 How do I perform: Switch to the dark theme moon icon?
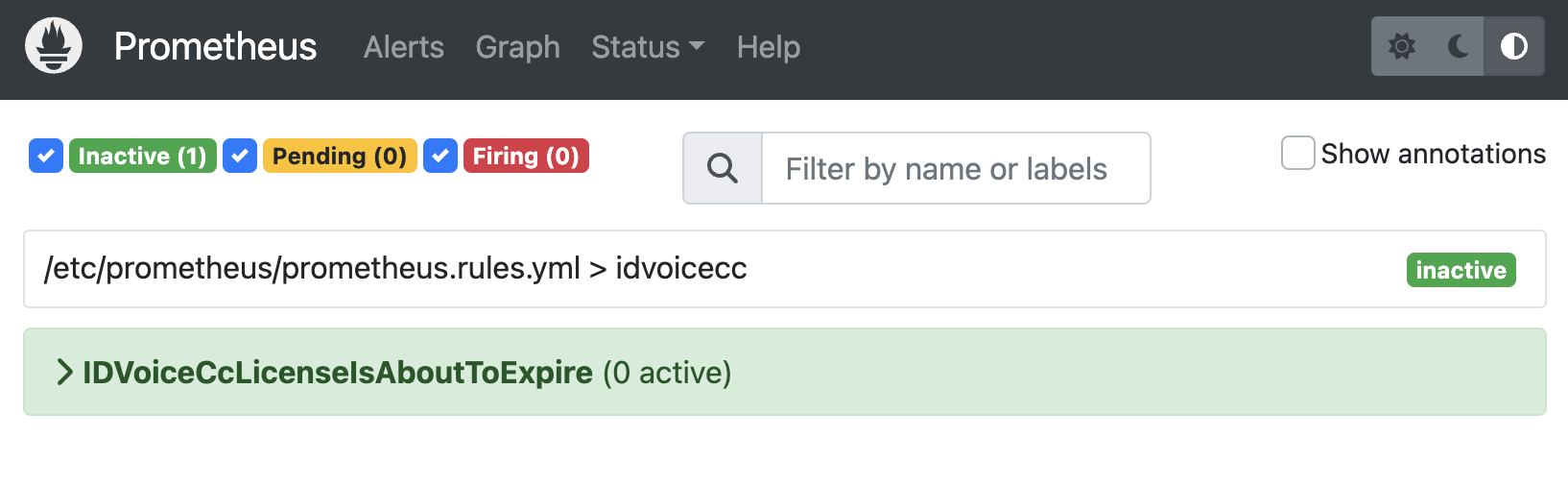(1459, 46)
